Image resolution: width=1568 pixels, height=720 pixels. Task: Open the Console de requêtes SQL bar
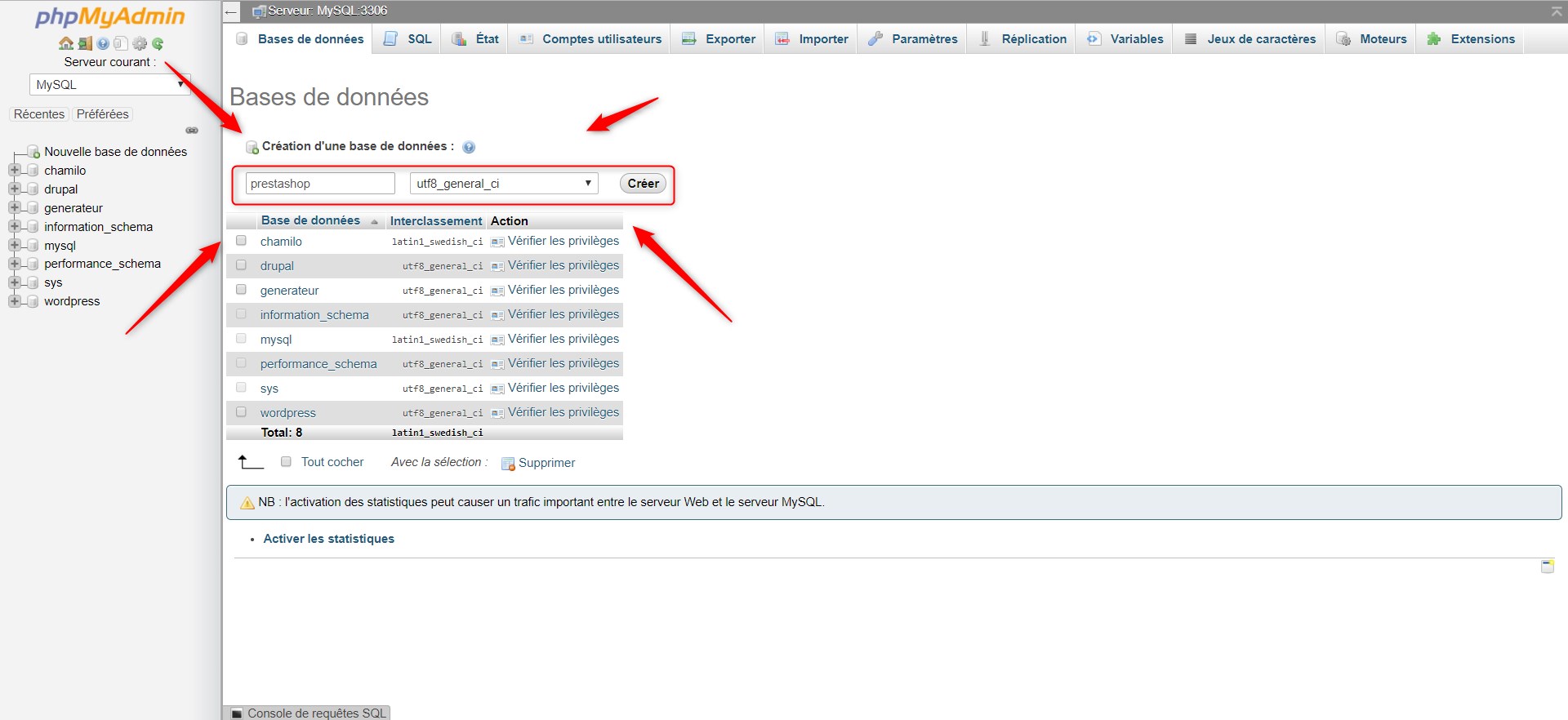[x=309, y=713]
